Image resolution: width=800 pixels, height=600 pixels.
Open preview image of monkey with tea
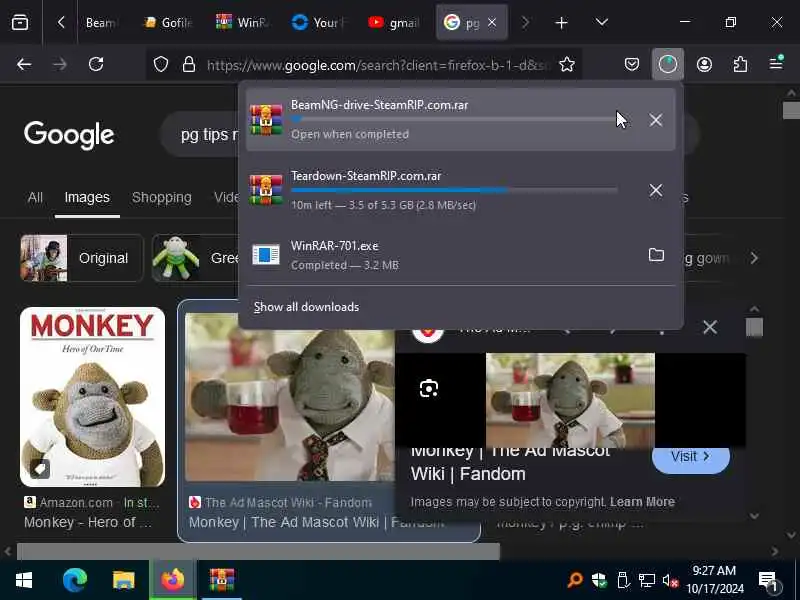click(570, 400)
